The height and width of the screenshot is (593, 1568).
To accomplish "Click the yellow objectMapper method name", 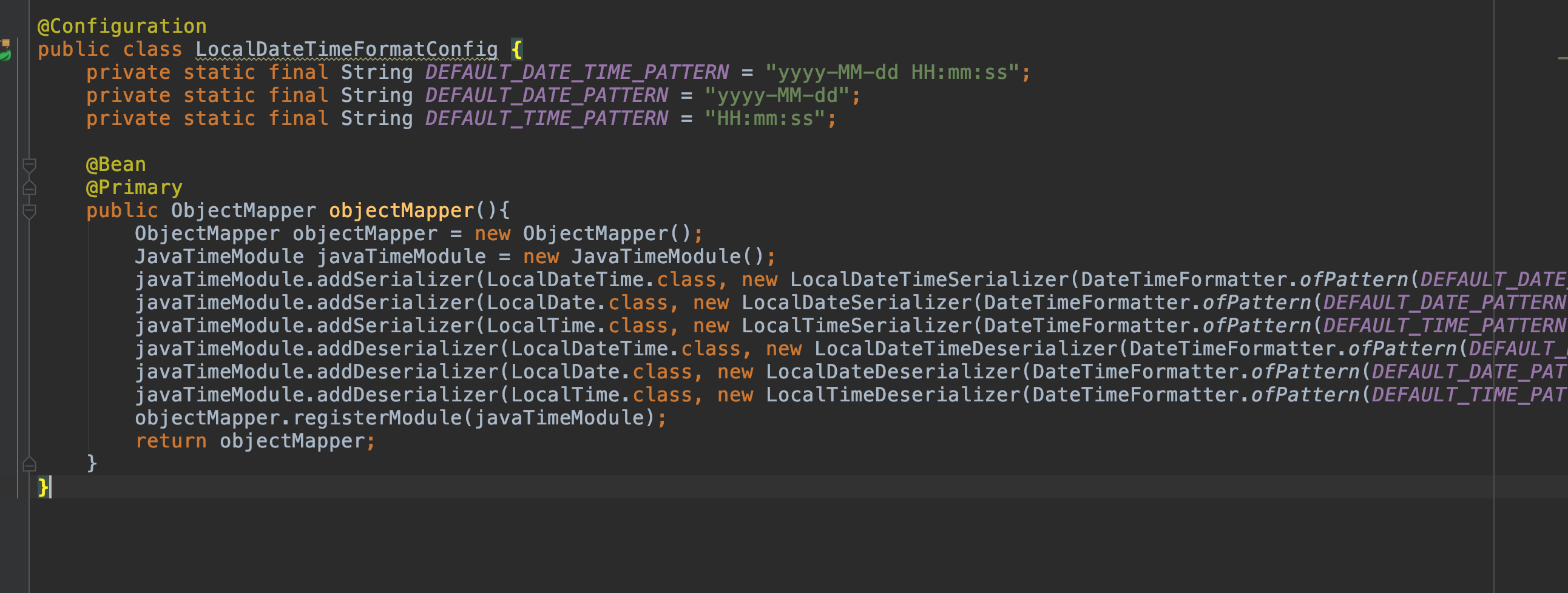I will tap(401, 210).
